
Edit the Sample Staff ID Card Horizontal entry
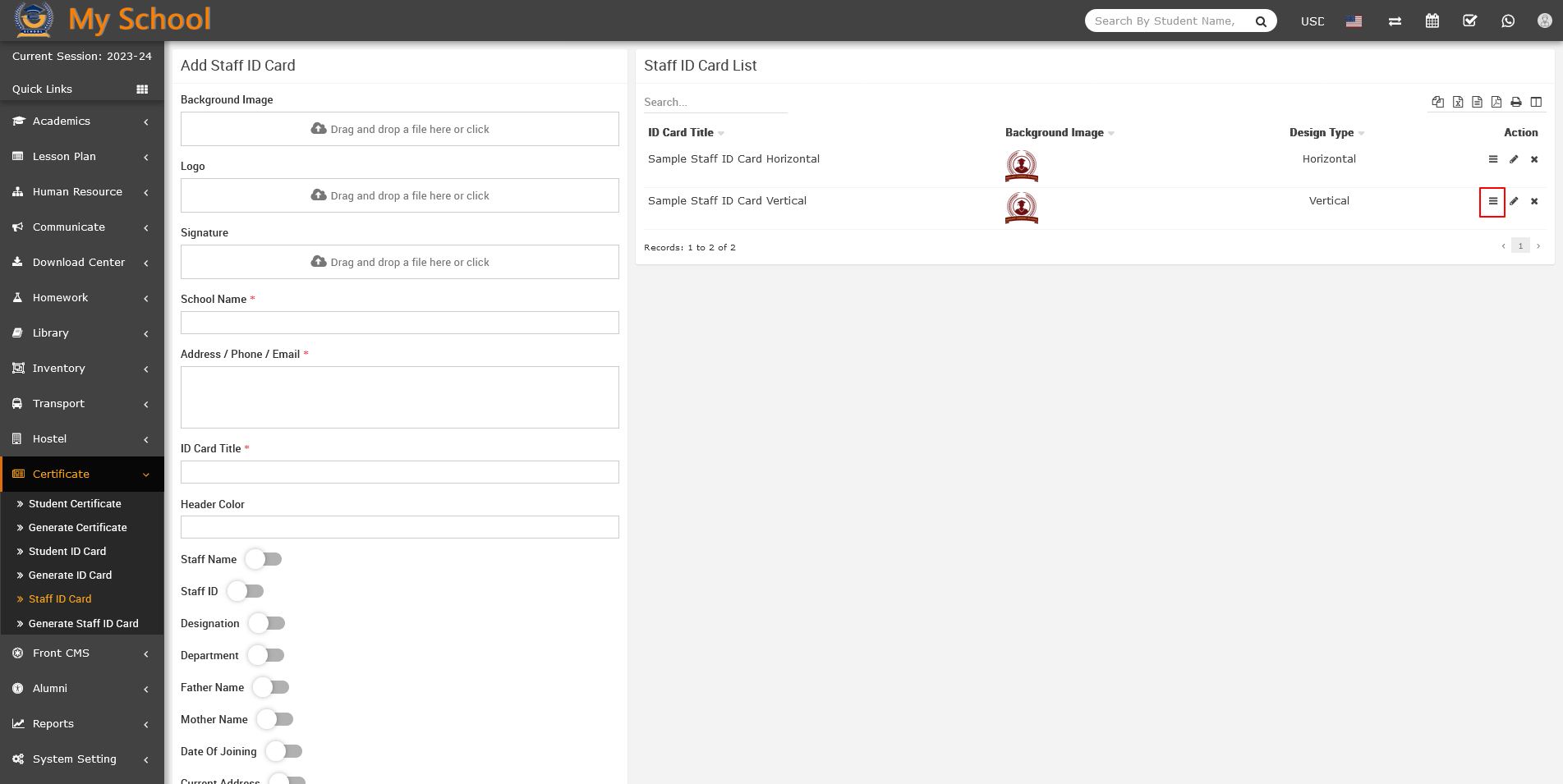pos(1514,159)
